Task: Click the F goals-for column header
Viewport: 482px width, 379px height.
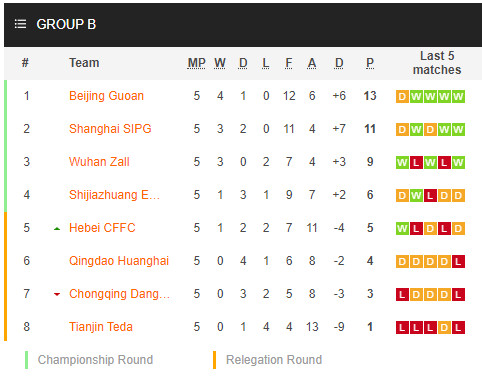Action: 289,63
